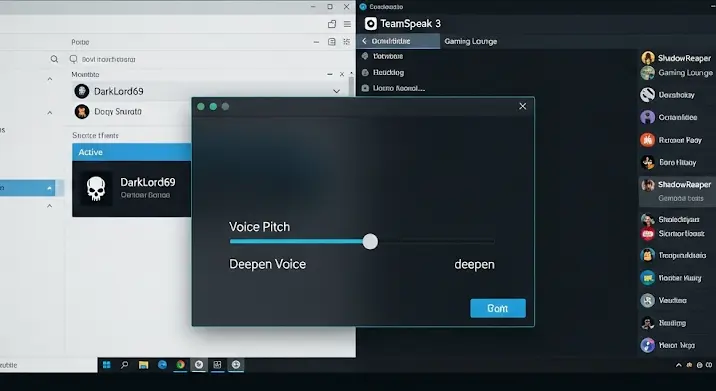The width and height of the screenshot is (716, 391).
Task: Click the camera-like icon on the row ending with ellipsis
Action: [365, 88]
